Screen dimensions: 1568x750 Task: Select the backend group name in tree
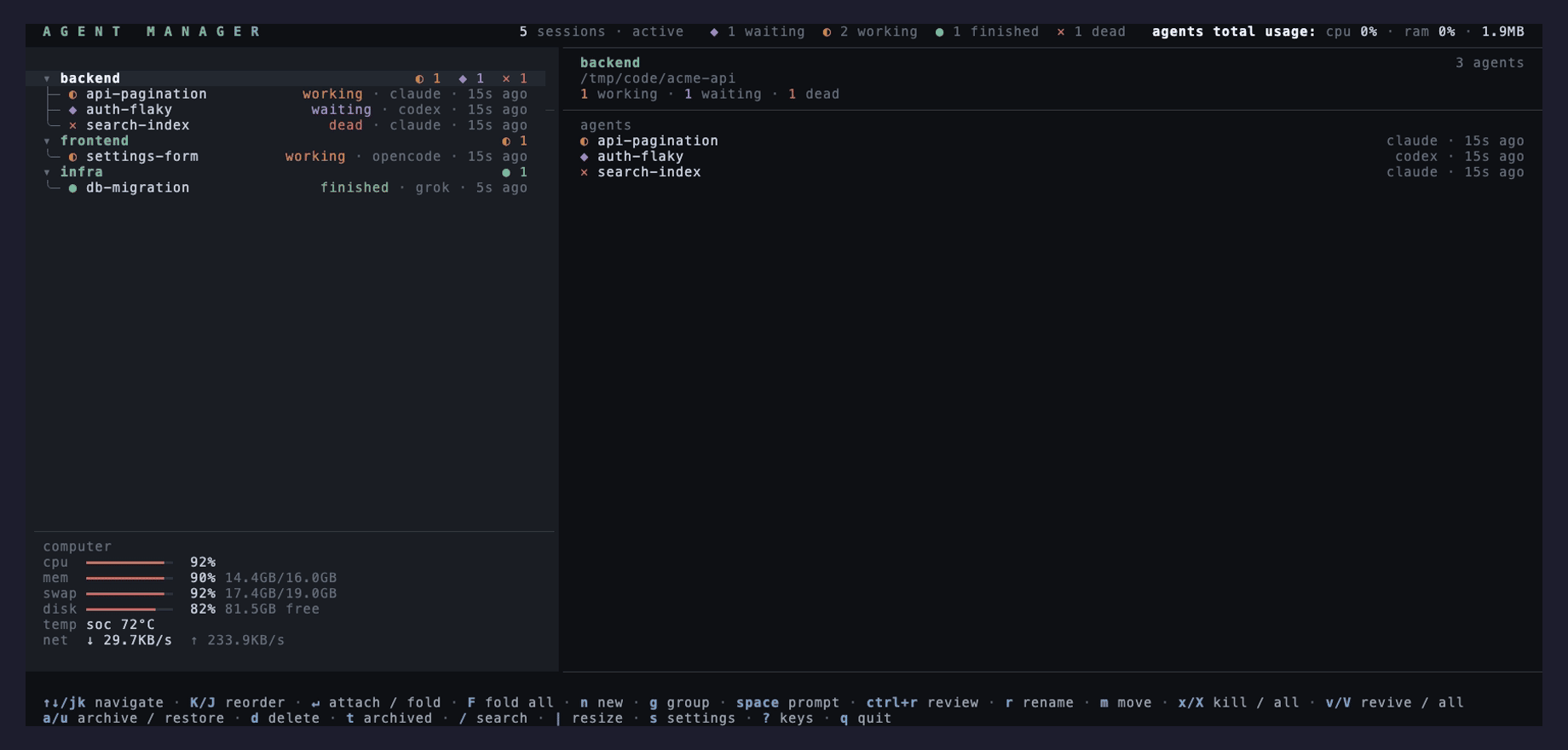point(90,78)
